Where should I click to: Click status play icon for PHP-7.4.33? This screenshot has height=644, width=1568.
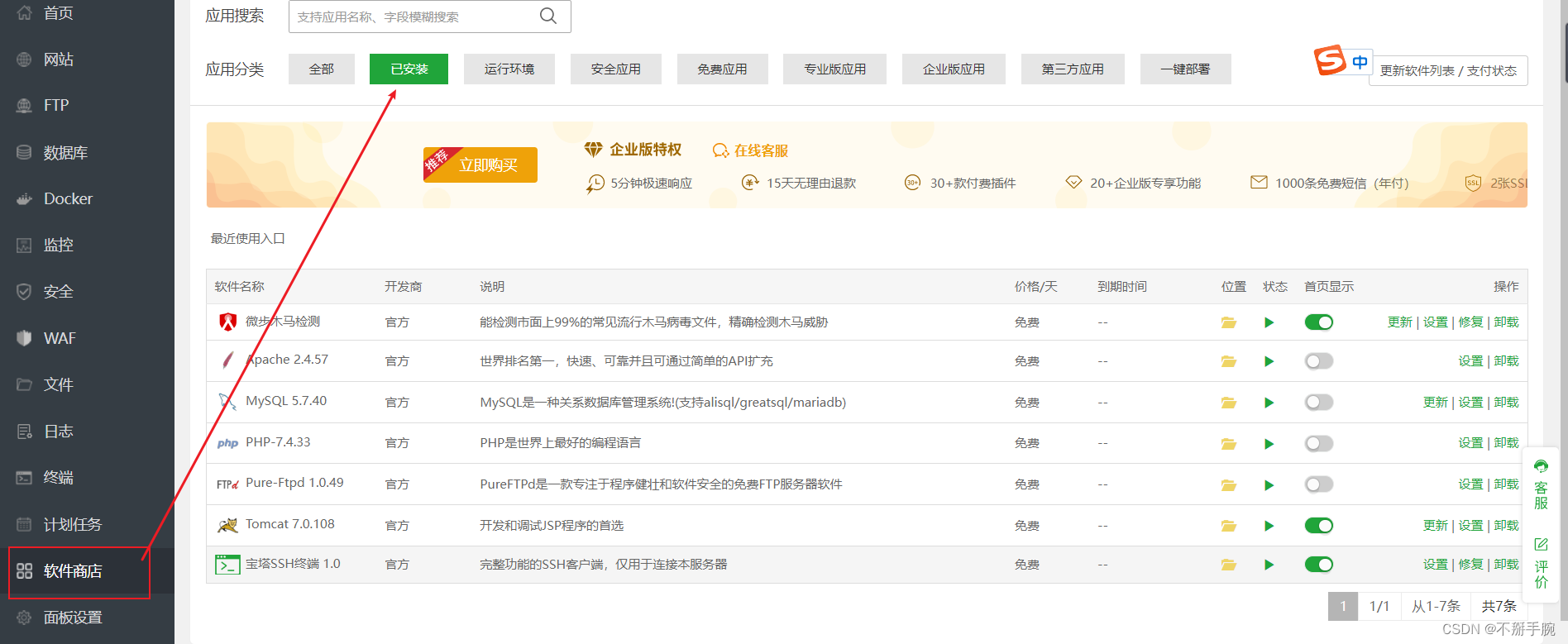[x=1269, y=444]
